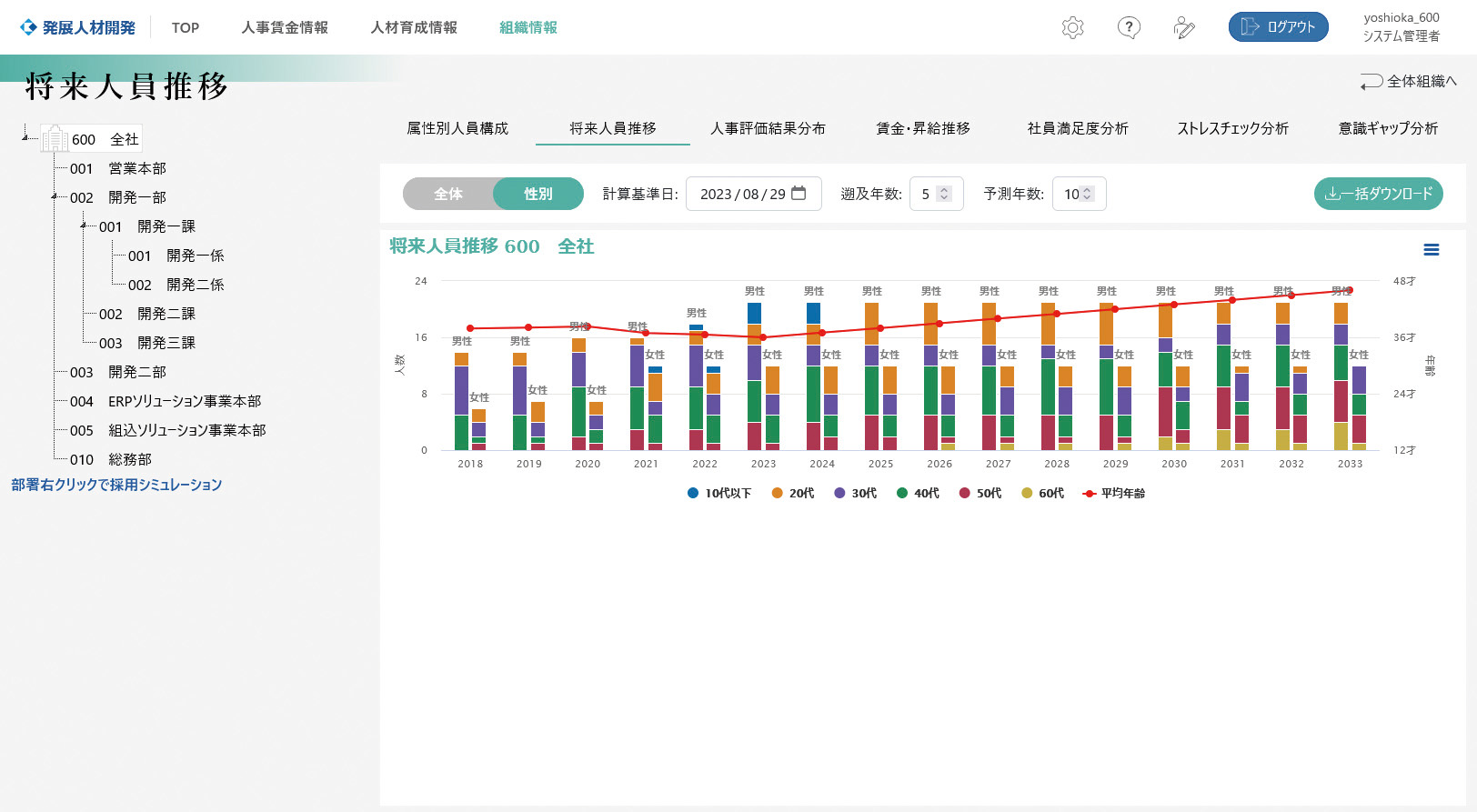Click the calendar icon in date field

[x=799, y=194]
